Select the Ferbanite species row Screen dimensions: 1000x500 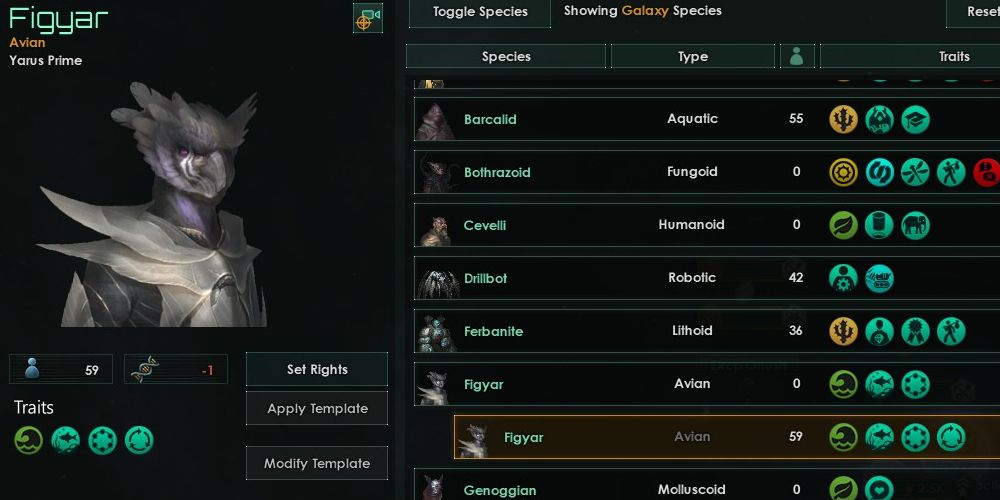tap(707, 331)
